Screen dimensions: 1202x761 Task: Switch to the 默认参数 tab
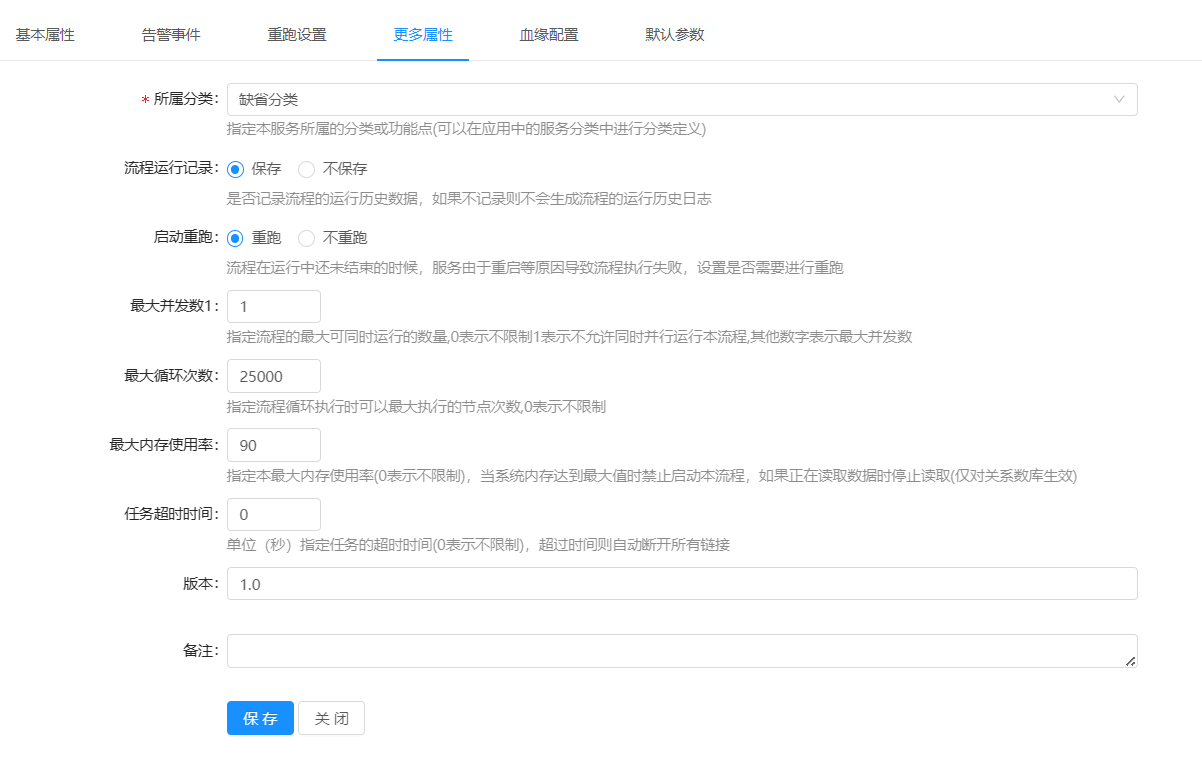675,35
